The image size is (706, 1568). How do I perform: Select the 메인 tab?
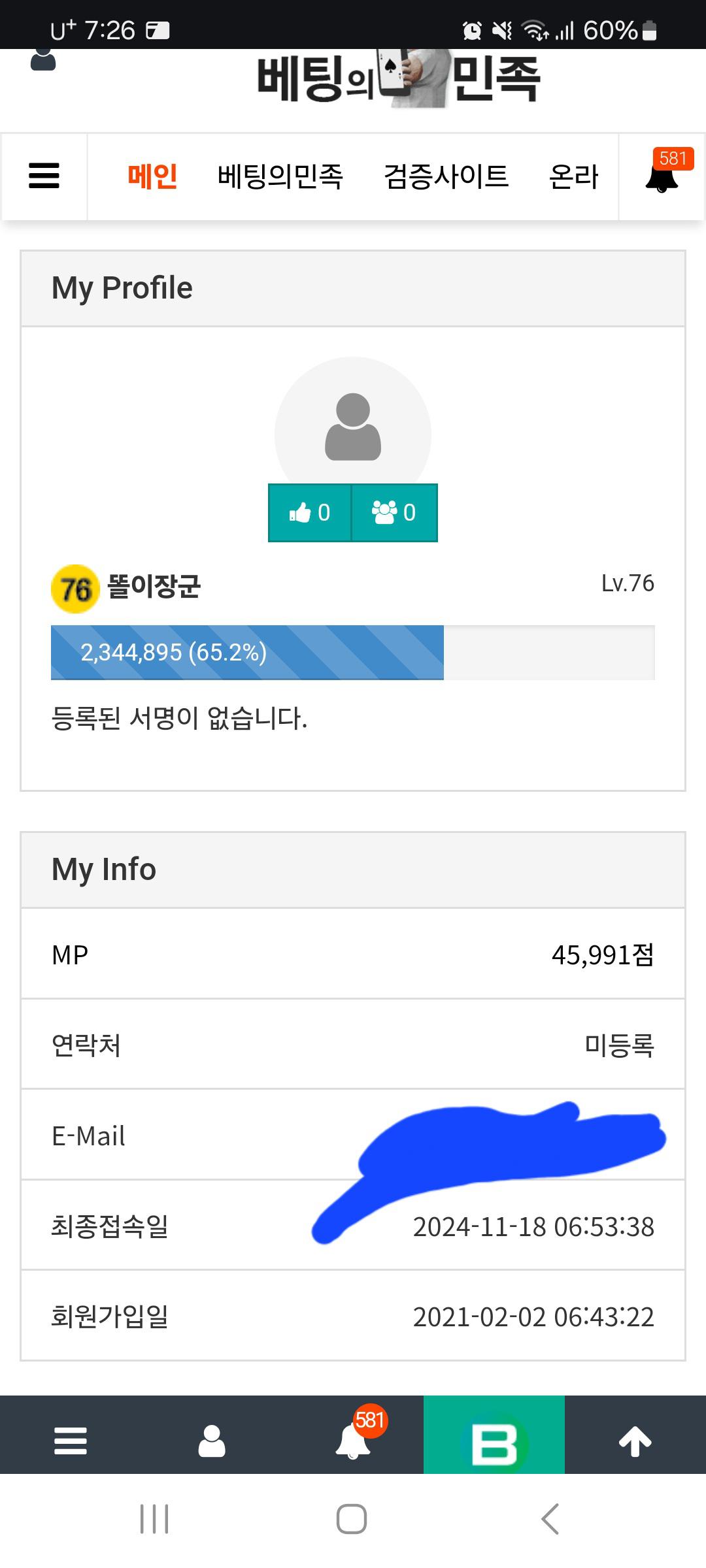[152, 176]
